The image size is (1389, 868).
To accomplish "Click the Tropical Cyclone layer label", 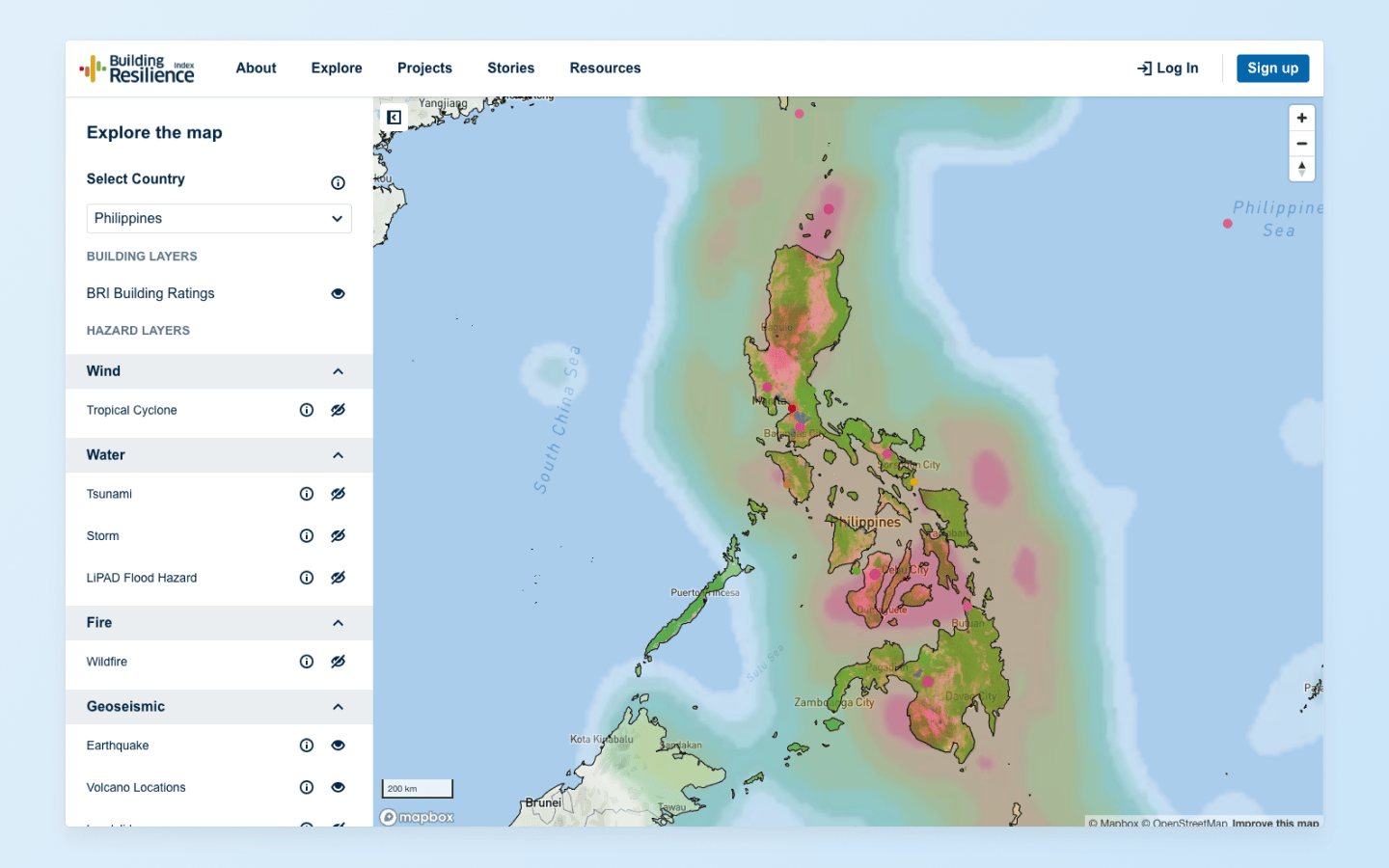I will point(131,410).
